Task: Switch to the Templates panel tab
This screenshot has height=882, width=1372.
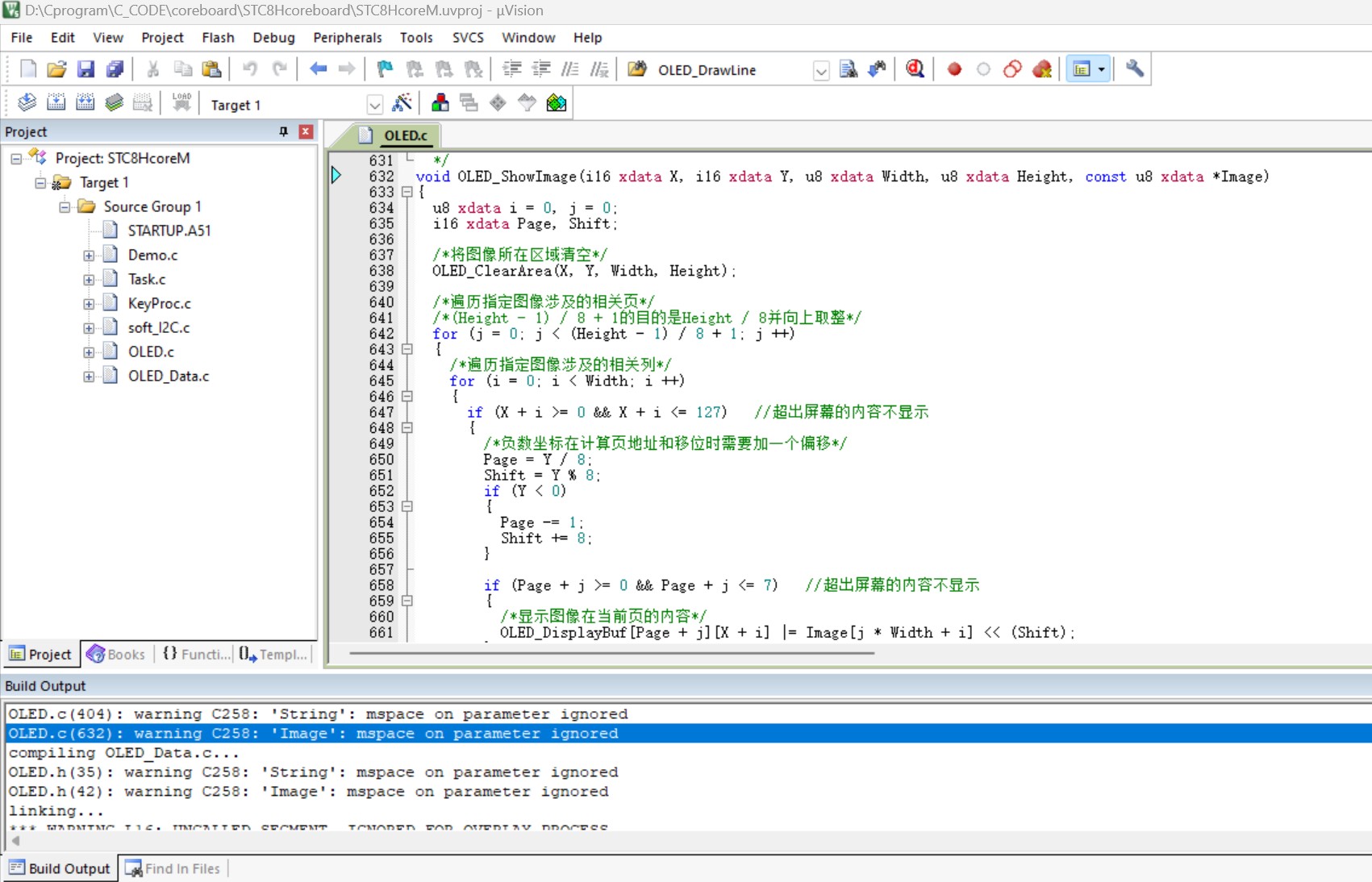Action: [273, 654]
